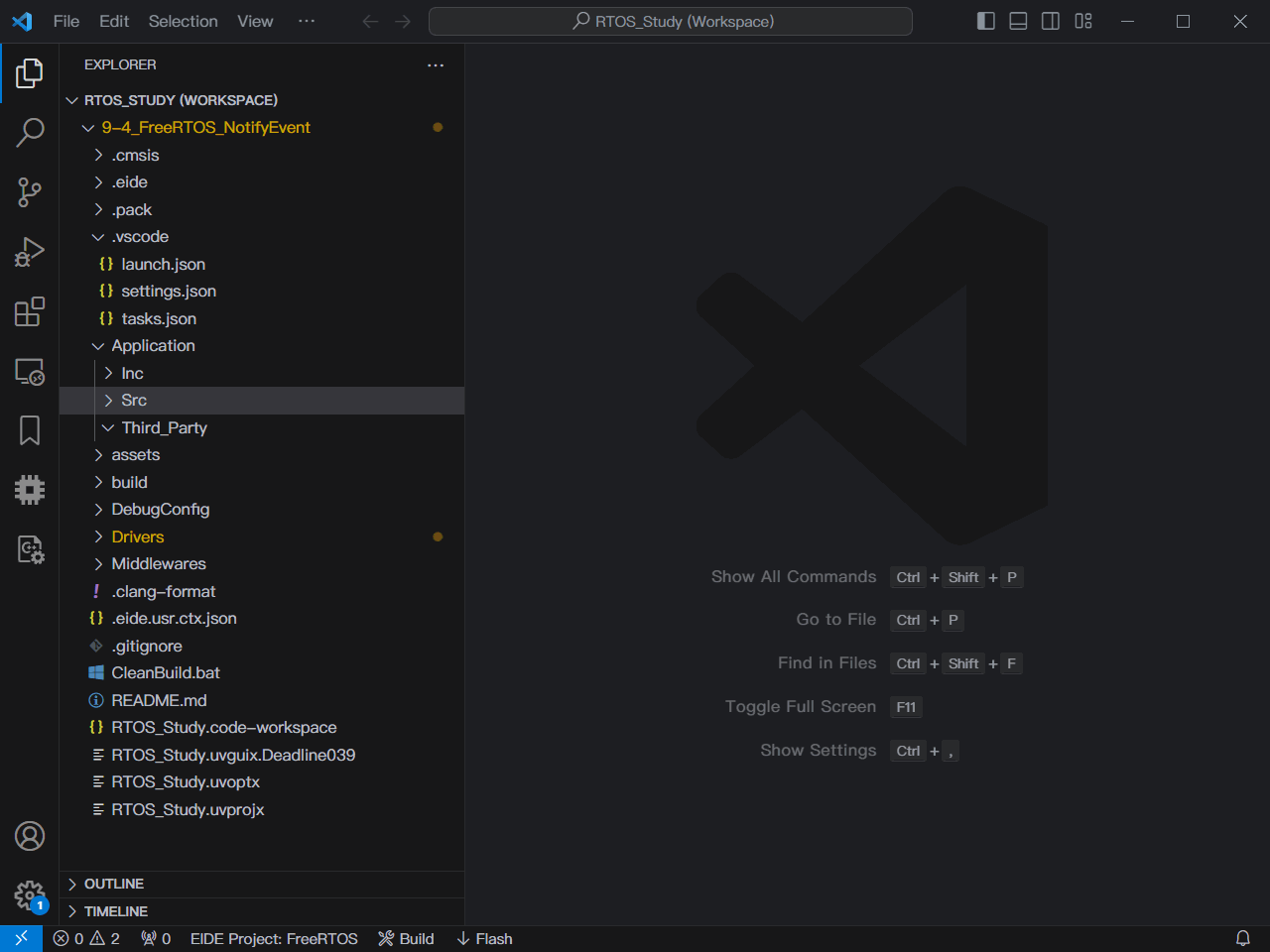1270x952 pixels.
Task: Toggle the bottom panel visibility
Action: pos(1018,21)
